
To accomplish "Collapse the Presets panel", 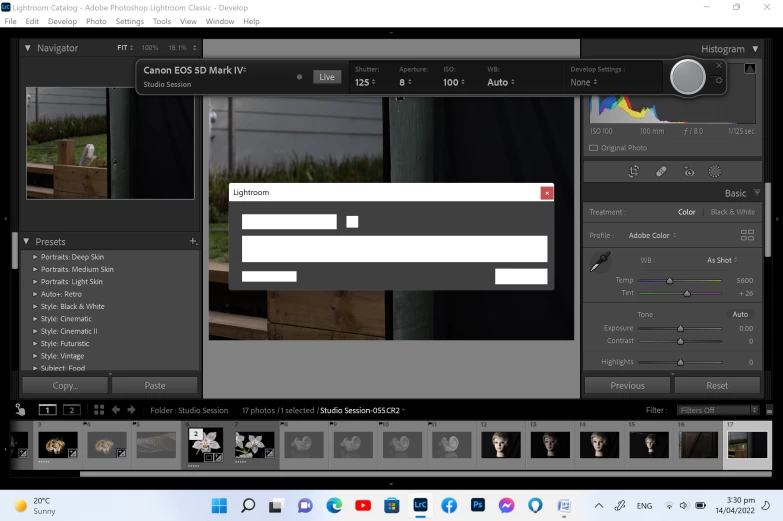I will tap(26, 241).
